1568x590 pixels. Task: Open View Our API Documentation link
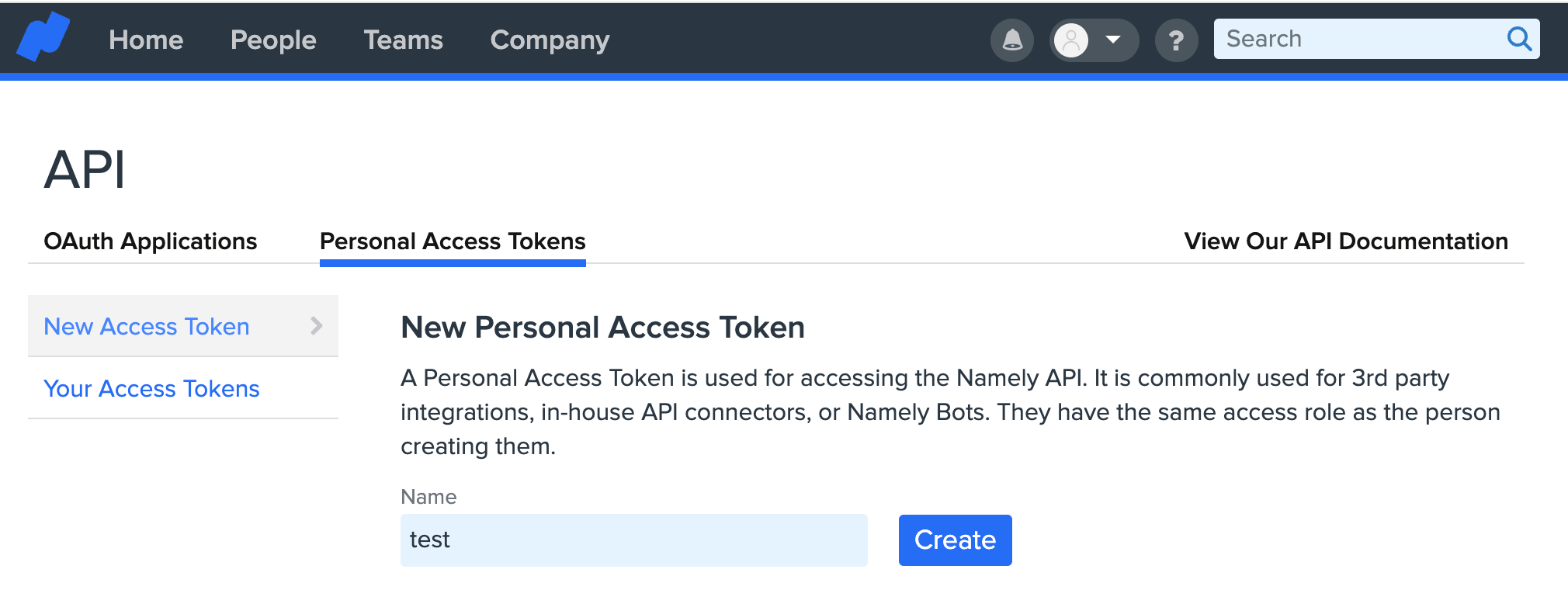(1346, 241)
